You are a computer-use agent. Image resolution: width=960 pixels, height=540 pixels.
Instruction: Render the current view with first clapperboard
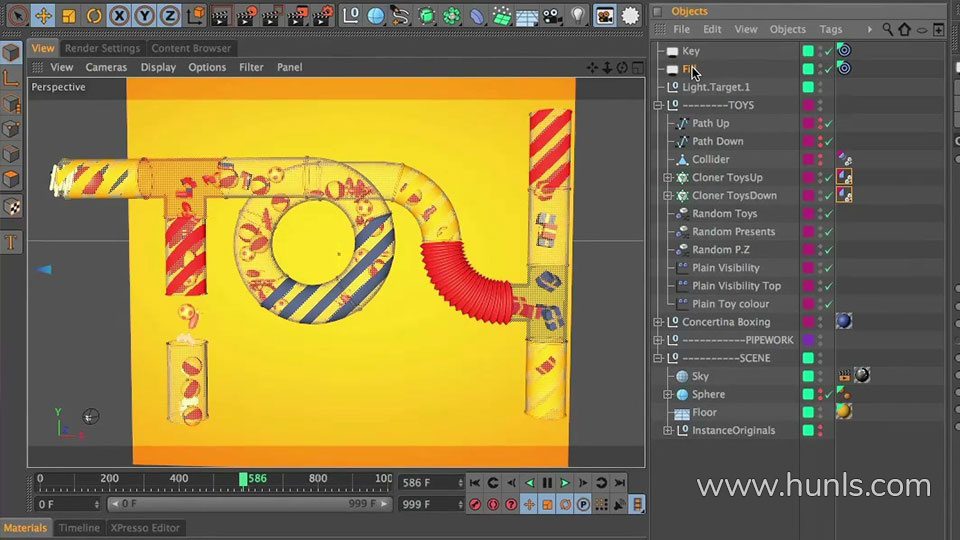tap(220, 15)
